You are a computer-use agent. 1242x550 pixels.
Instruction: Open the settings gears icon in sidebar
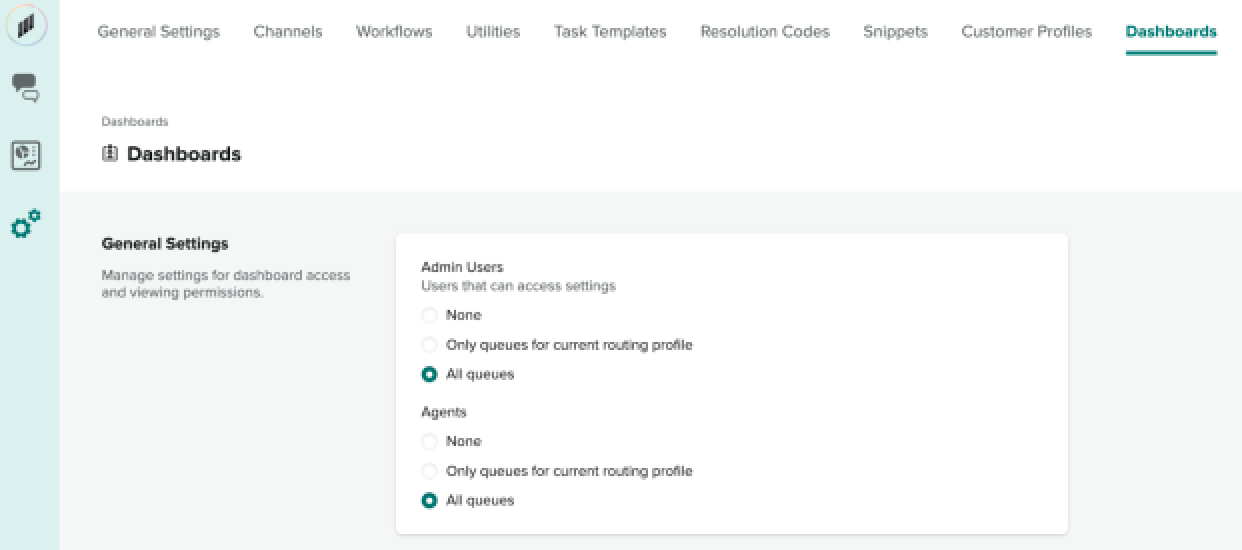(26, 224)
